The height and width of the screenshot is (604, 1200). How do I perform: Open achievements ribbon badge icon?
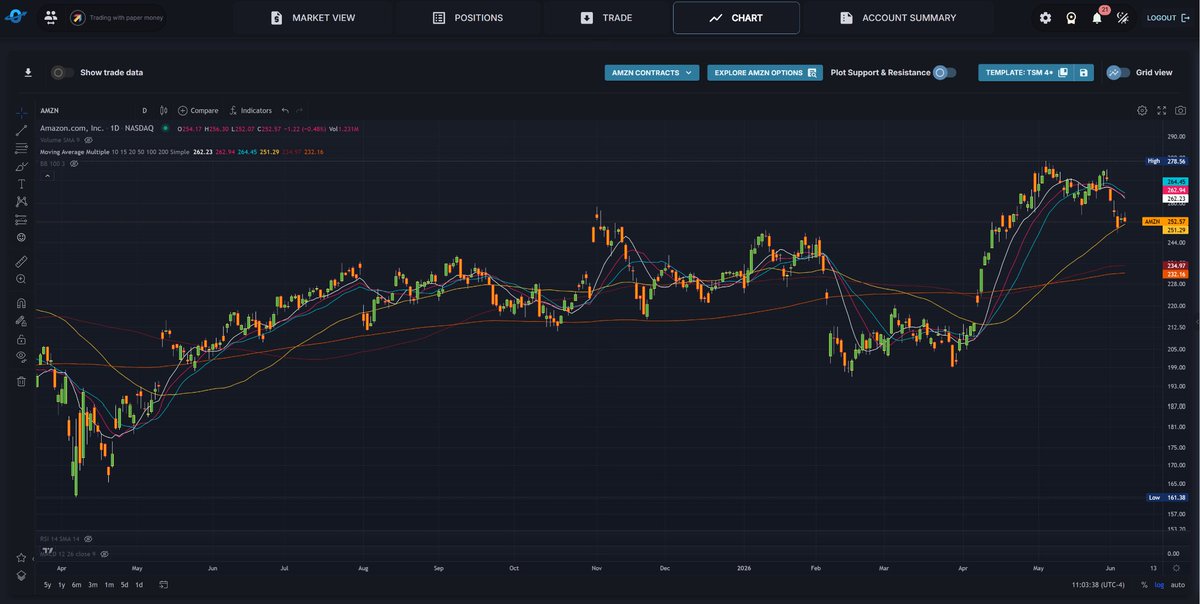pos(1071,18)
